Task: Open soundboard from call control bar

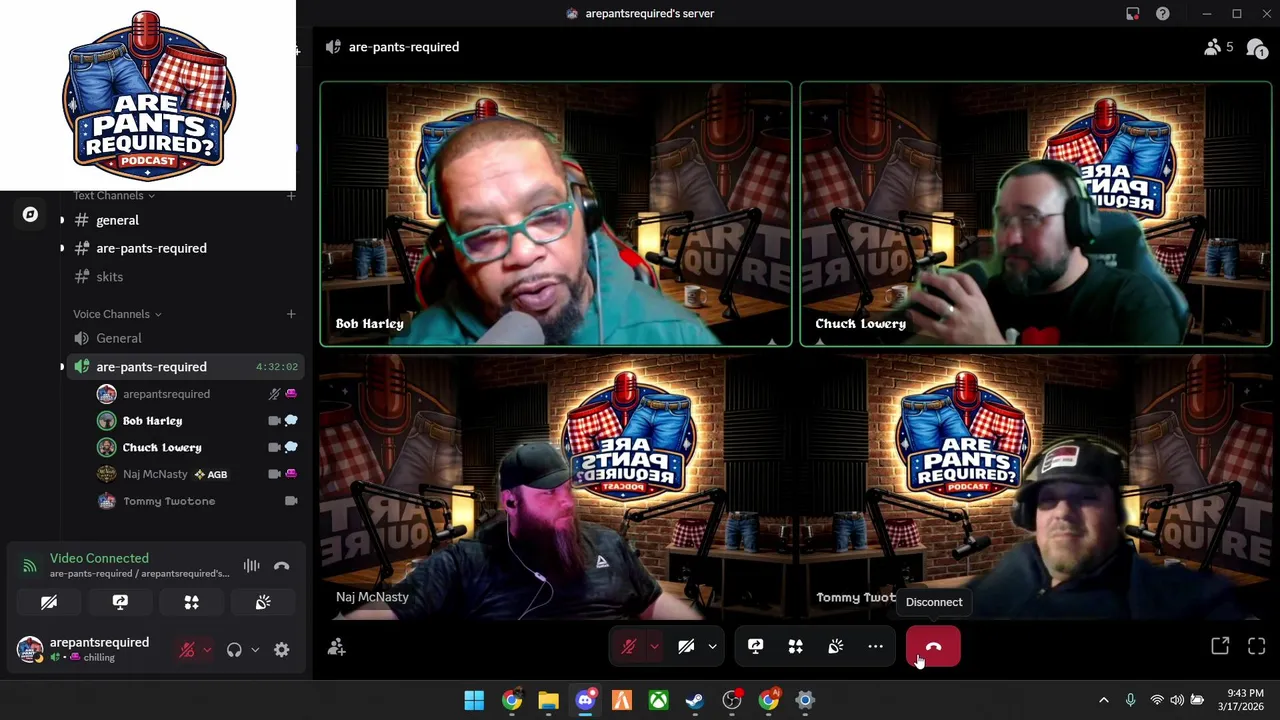Action: pyautogui.click(x=835, y=647)
